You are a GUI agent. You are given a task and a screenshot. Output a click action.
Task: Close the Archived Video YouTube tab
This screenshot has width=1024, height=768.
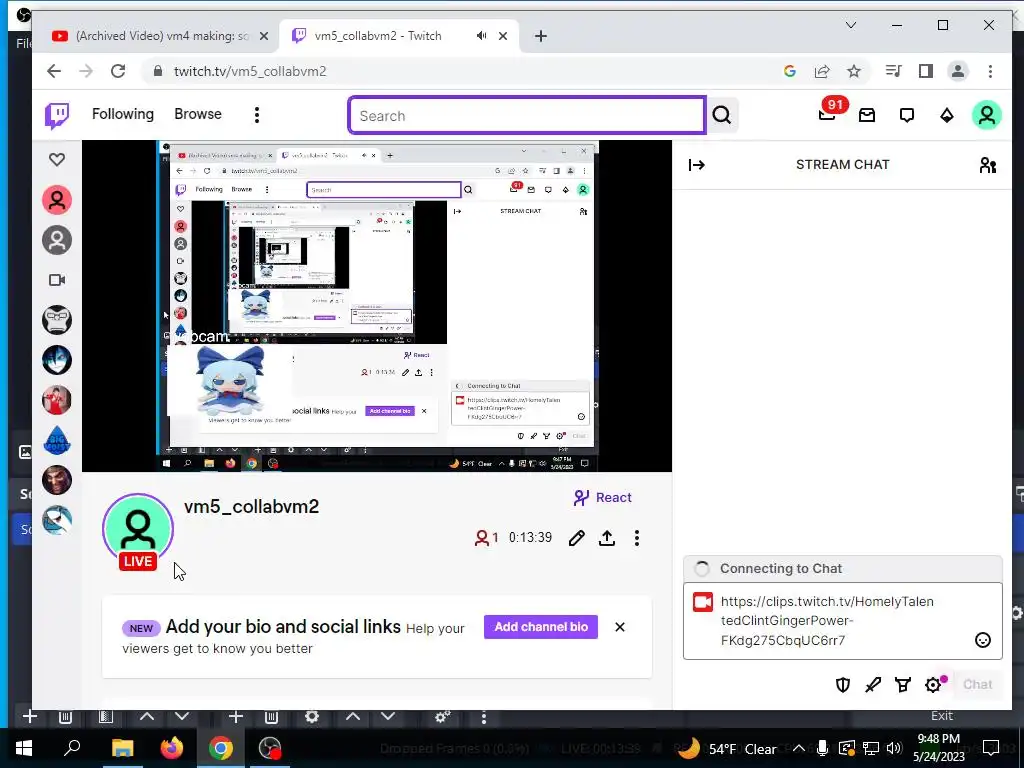tap(264, 36)
